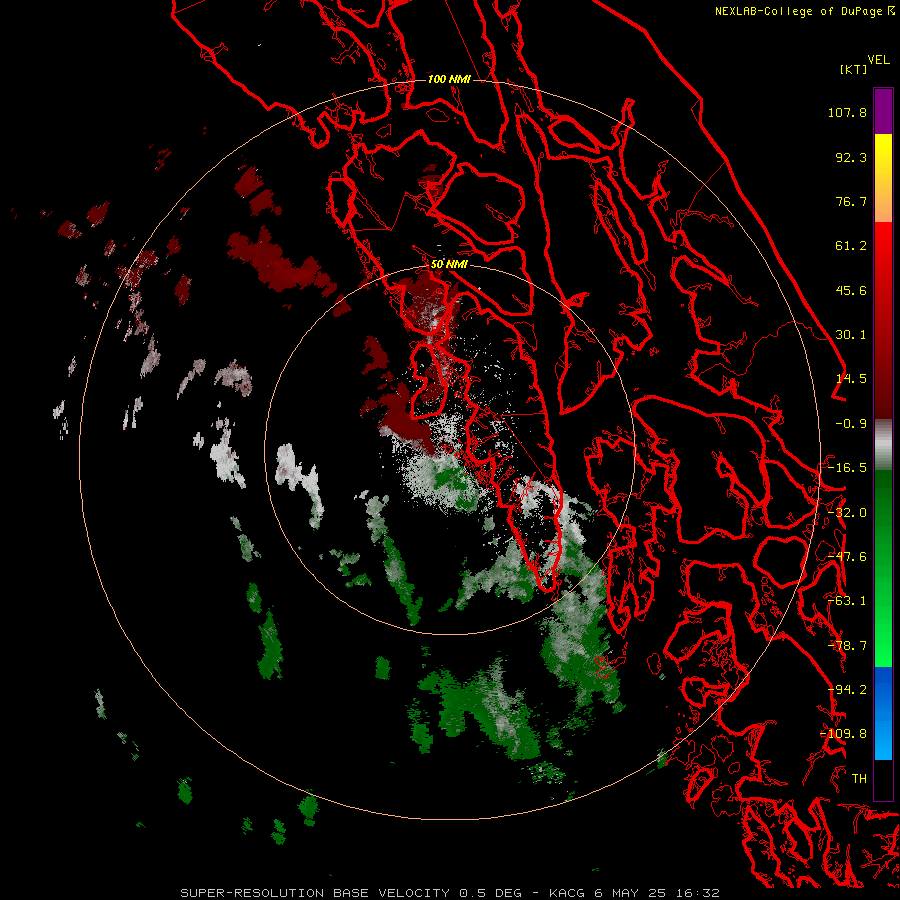
Task: Click the blue segment of the color bar
Action: pyautogui.click(x=883, y=713)
